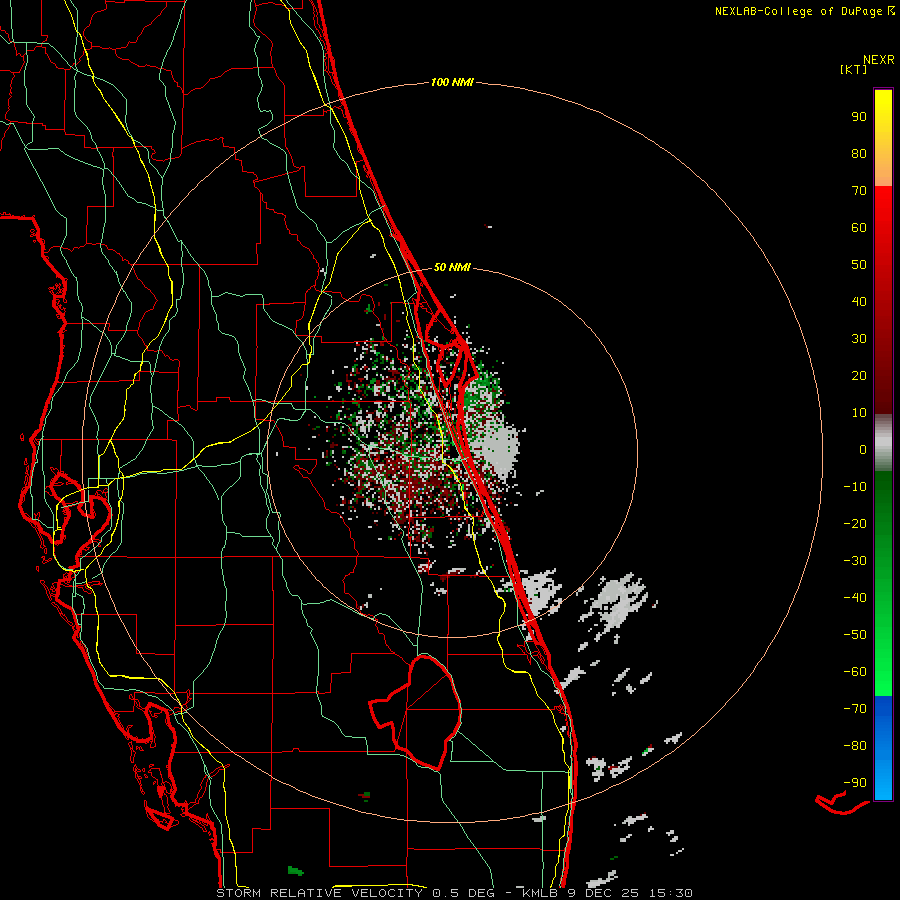This screenshot has height=900, width=900.
Task: Click the NEXR label above the color scale
Action: click(879, 60)
